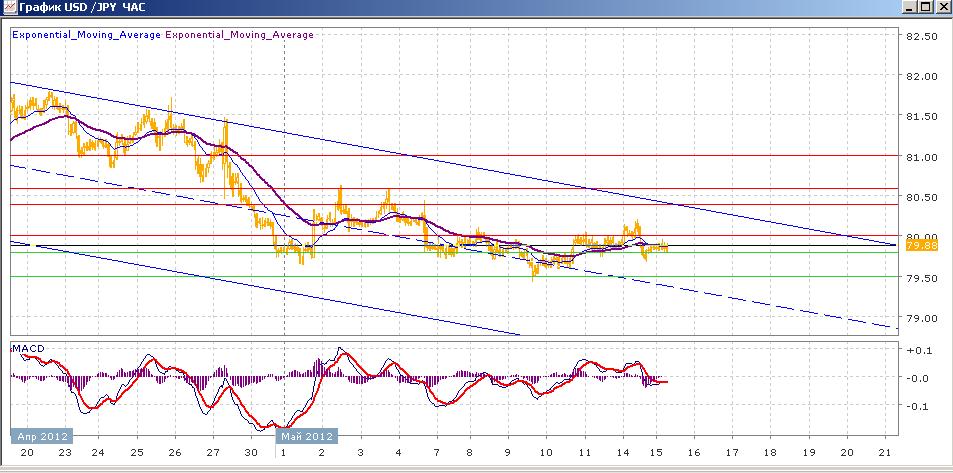Select the lower green support line at 79.50
The height and width of the screenshot is (473, 953).
tap(453, 277)
